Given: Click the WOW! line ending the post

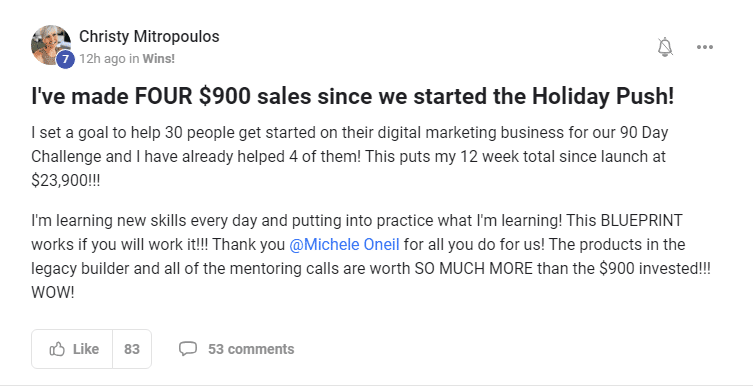Looking at the screenshot, I should coord(53,292).
